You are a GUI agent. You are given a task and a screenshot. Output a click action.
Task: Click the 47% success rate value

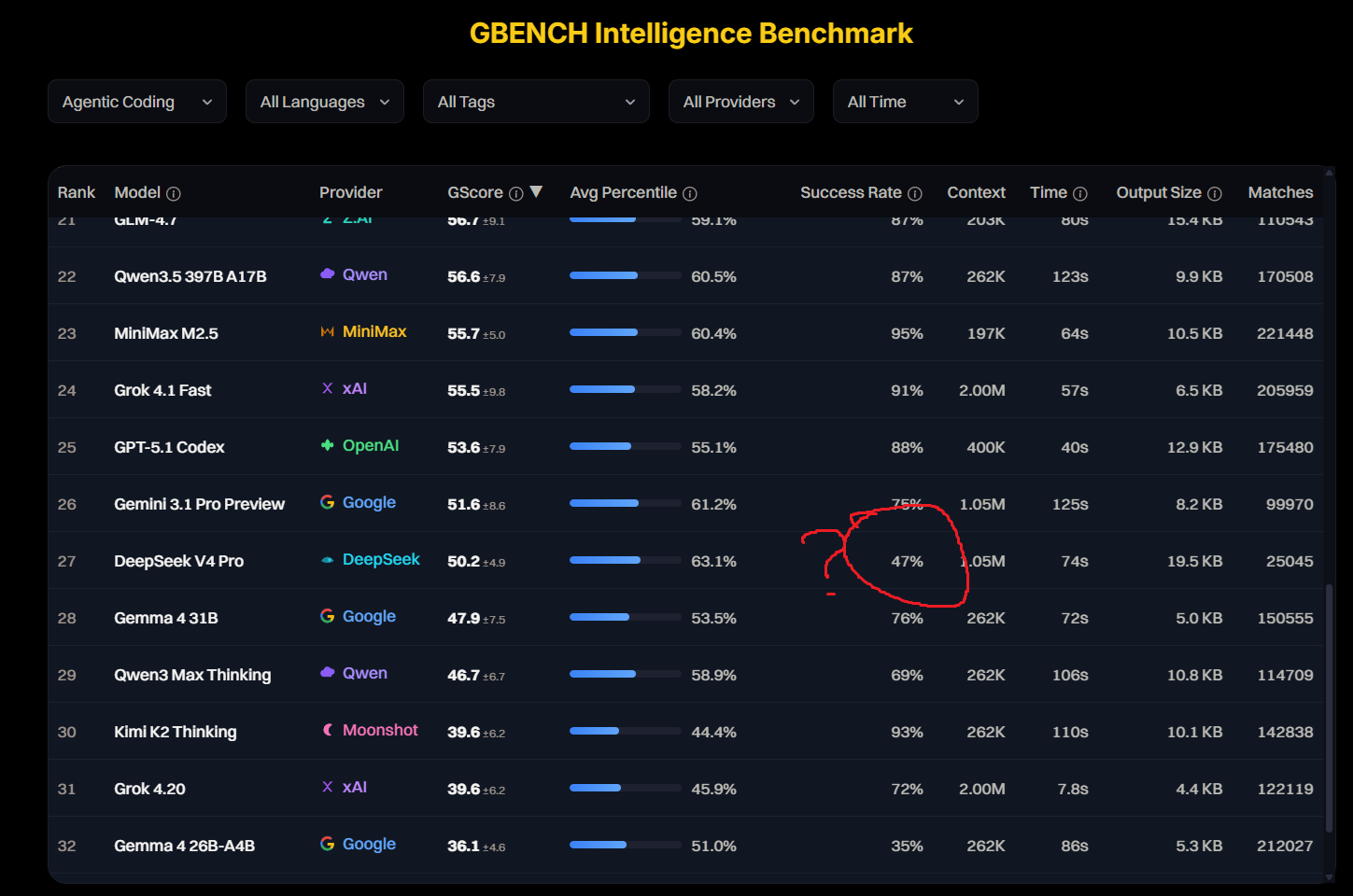(907, 561)
